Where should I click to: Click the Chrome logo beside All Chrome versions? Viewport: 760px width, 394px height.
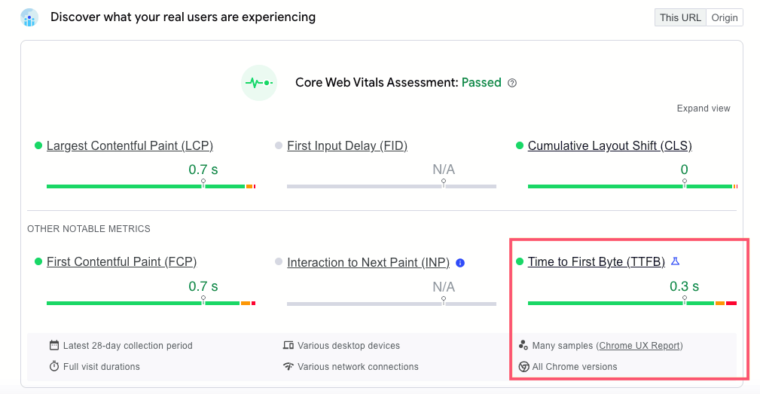click(x=523, y=367)
